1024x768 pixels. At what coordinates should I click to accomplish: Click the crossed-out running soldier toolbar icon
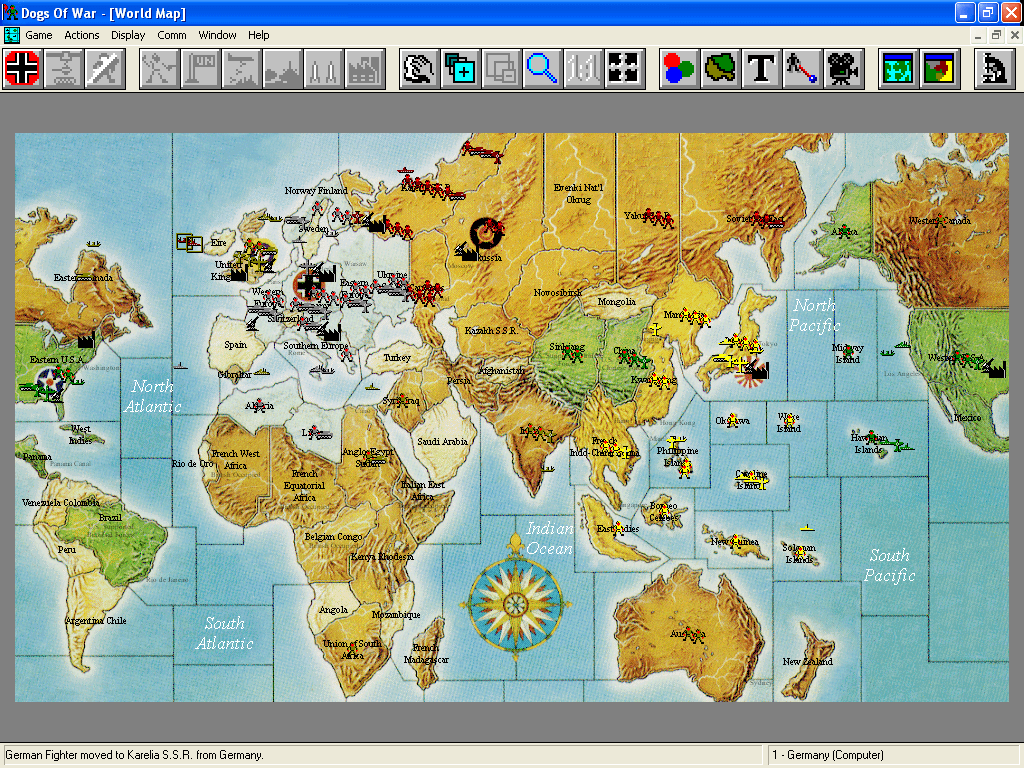click(104, 69)
